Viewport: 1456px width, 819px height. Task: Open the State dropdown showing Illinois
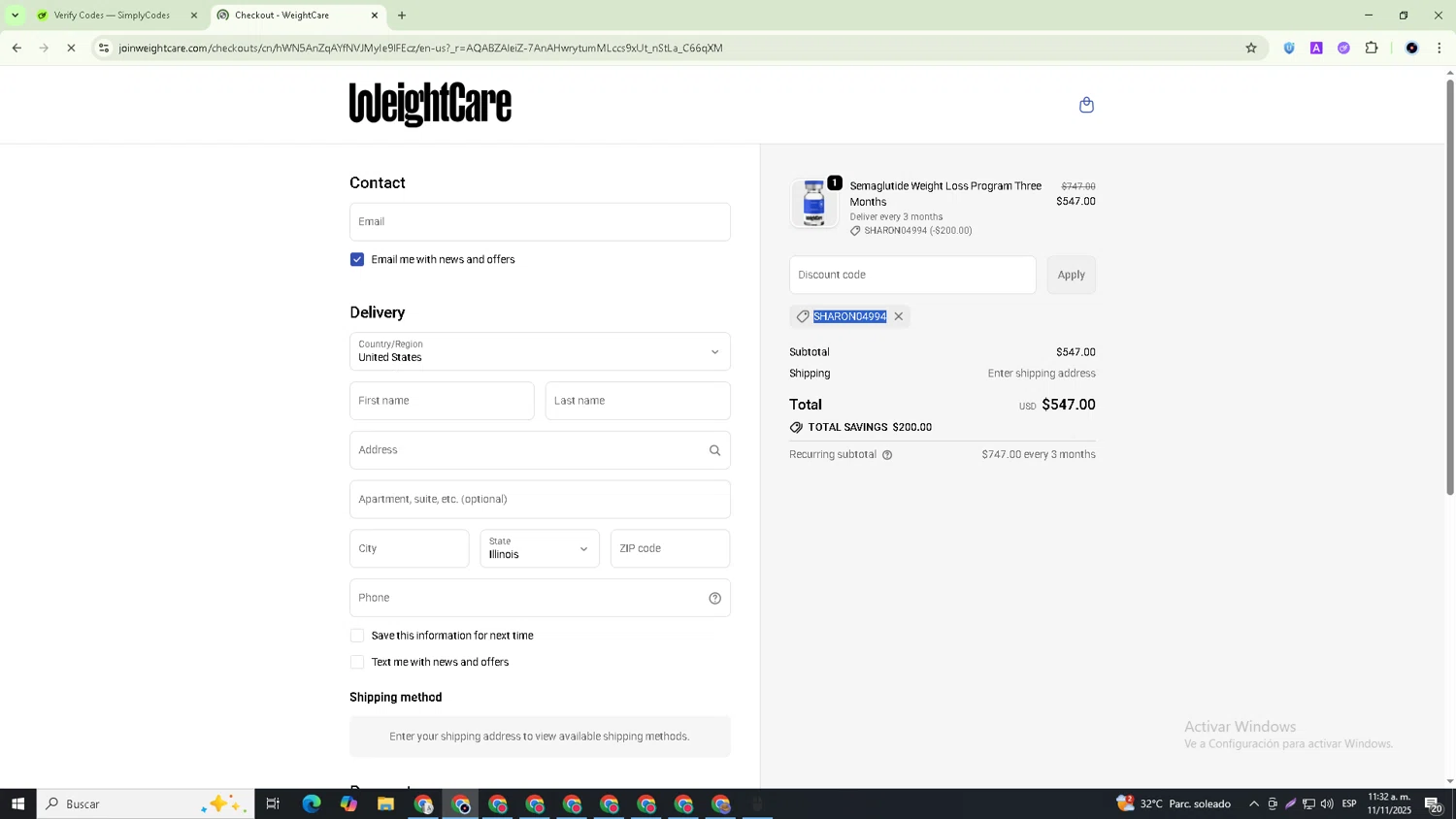pos(540,549)
